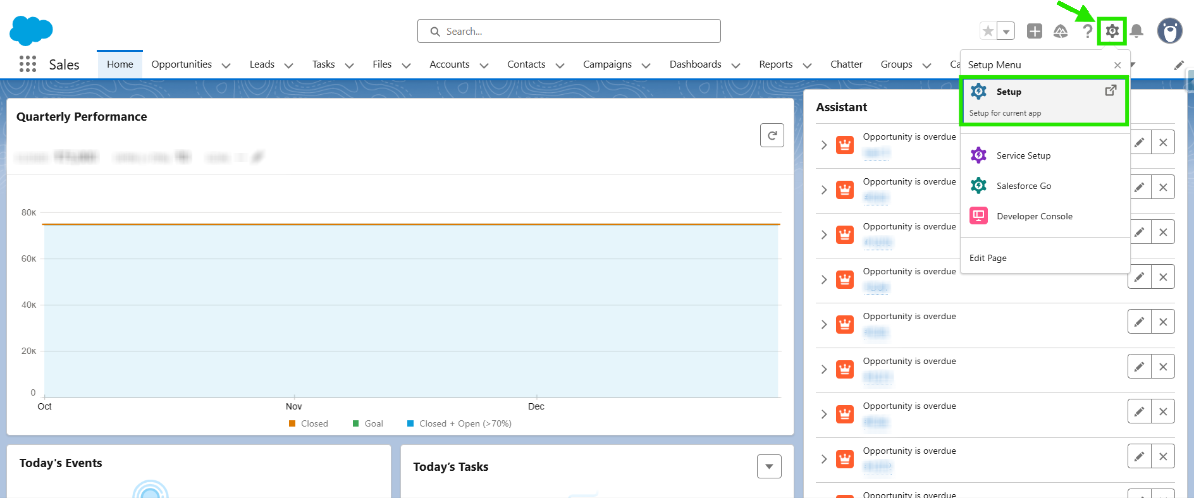The height and width of the screenshot is (498, 1194).
Task: Open Setup for current app
Action: [x=1043, y=101]
